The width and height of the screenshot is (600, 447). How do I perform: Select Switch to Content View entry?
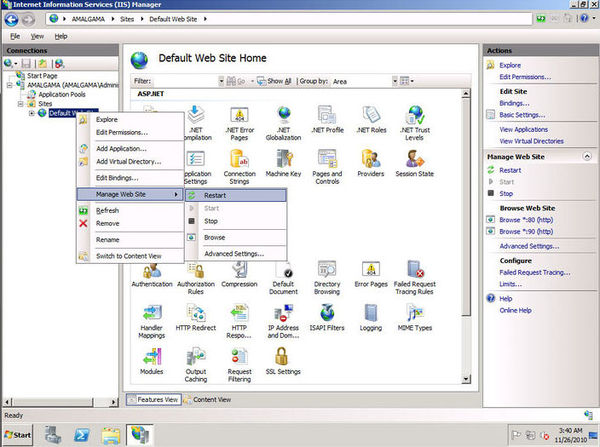coord(130,256)
